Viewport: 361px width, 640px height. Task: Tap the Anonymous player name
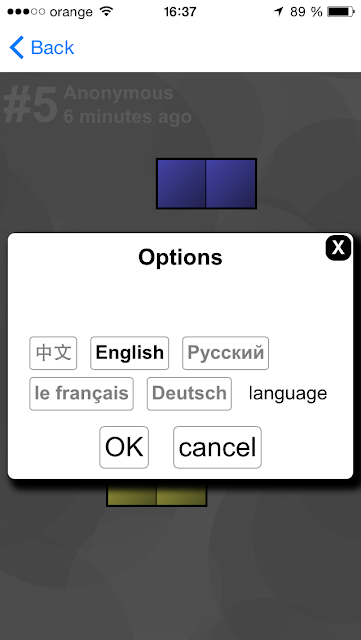tap(118, 93)
